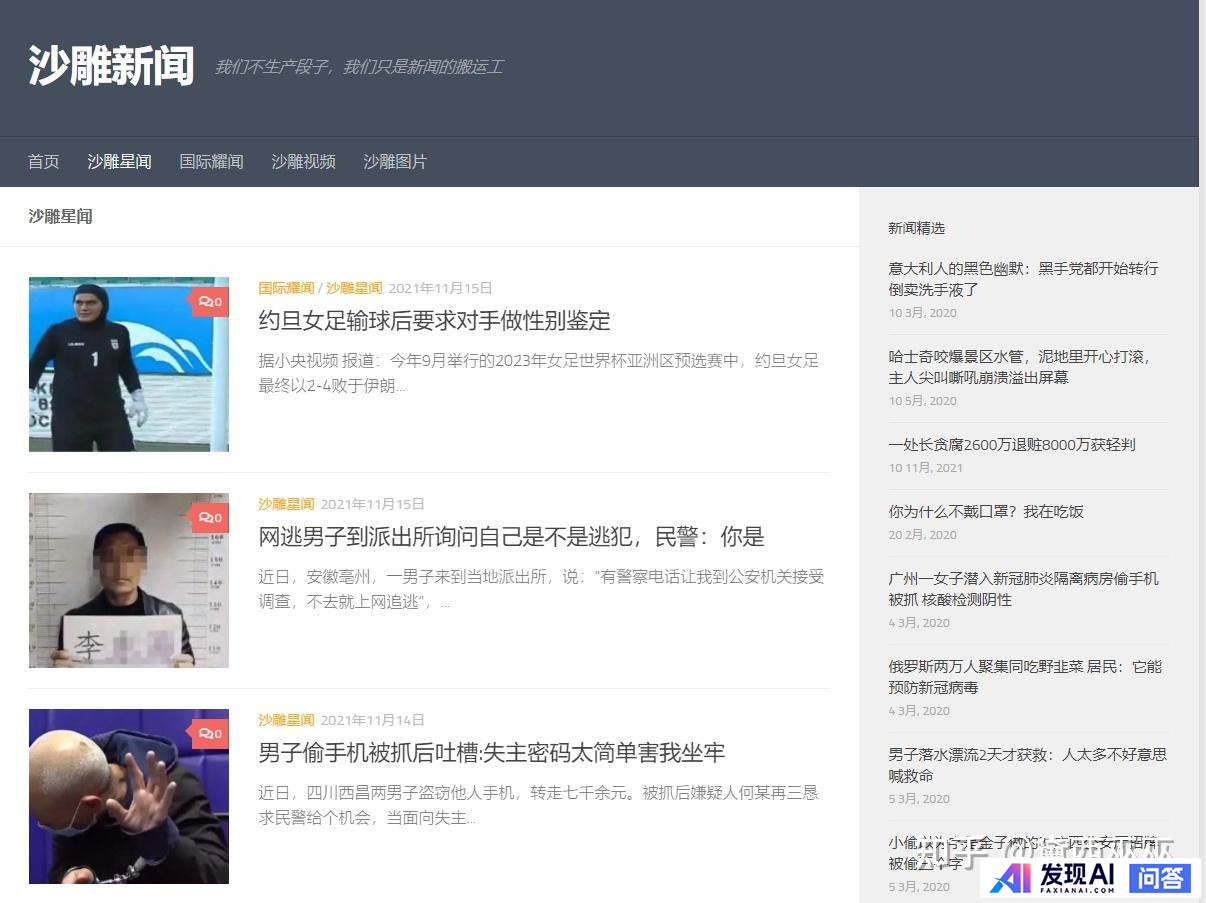Viewport: 1206px width, 903px height.
Task: Open sidebar link 你为什么不戴口罩？我在吃饭
Action: [985, 511]
